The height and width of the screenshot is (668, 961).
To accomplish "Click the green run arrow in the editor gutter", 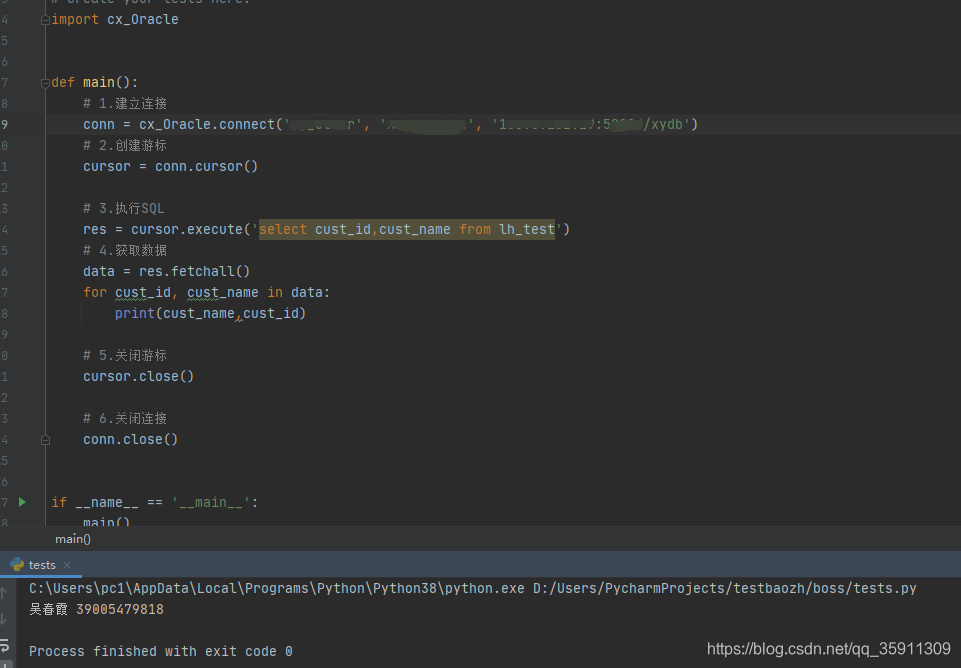I will (23, 501).
